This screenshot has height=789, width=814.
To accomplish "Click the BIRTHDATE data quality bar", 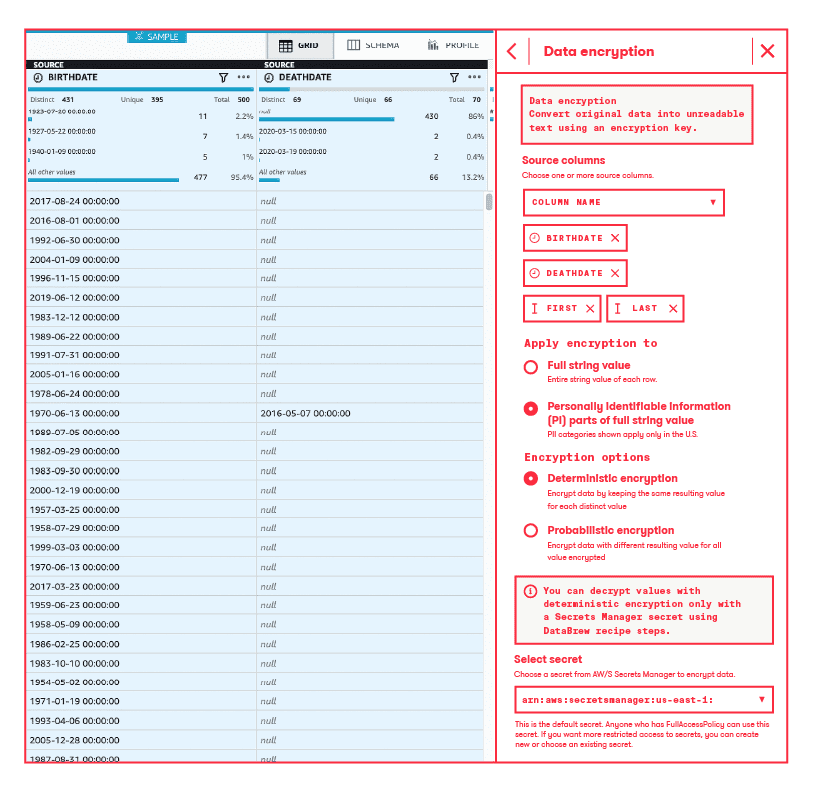I will click(141, 89).
